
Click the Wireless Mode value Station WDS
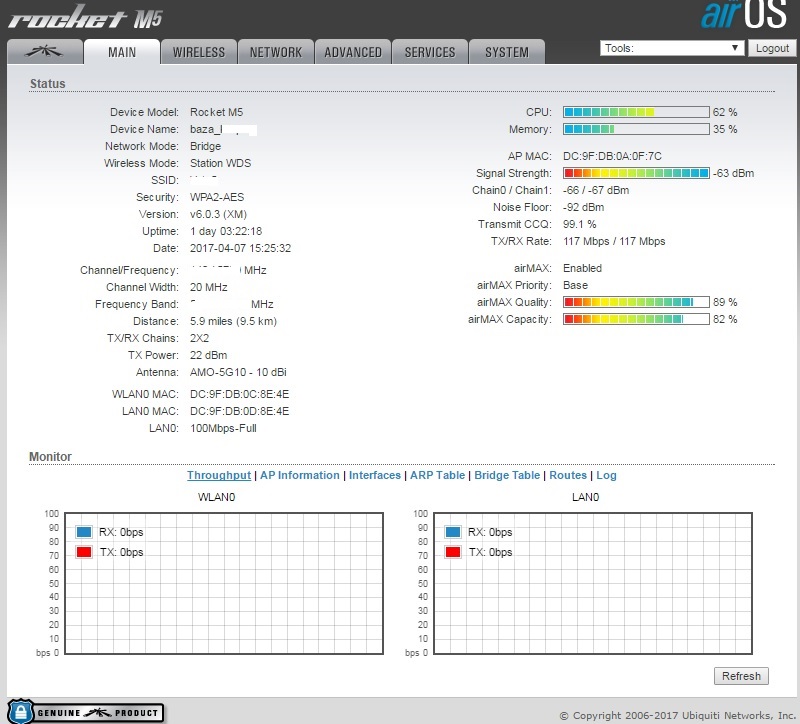tap(220, 163)
